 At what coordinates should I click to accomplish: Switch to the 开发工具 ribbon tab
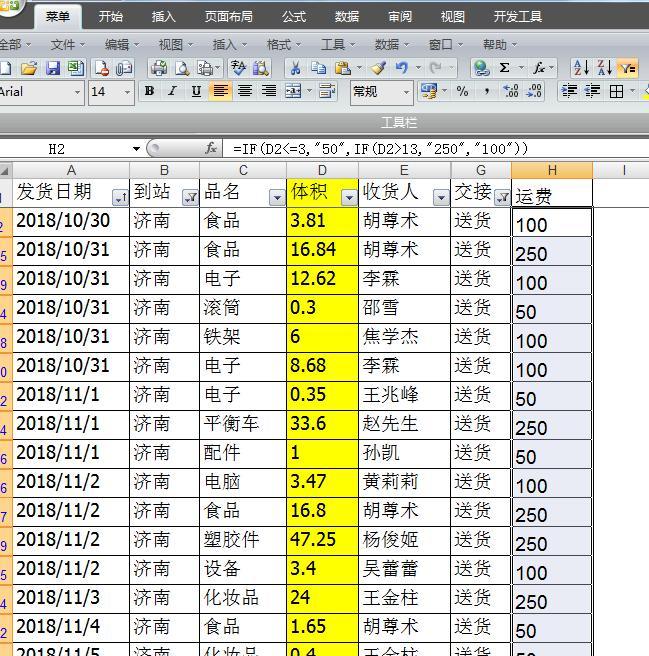[518, 16]
